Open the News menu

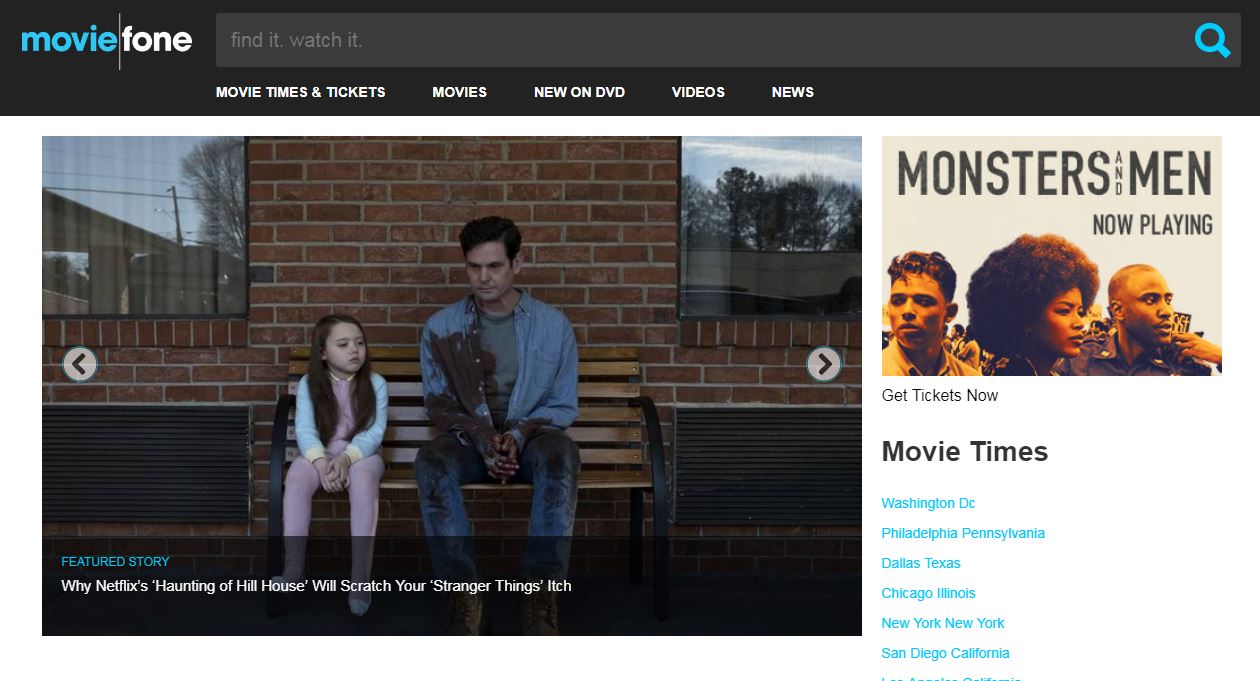click(x=793, y=92)
